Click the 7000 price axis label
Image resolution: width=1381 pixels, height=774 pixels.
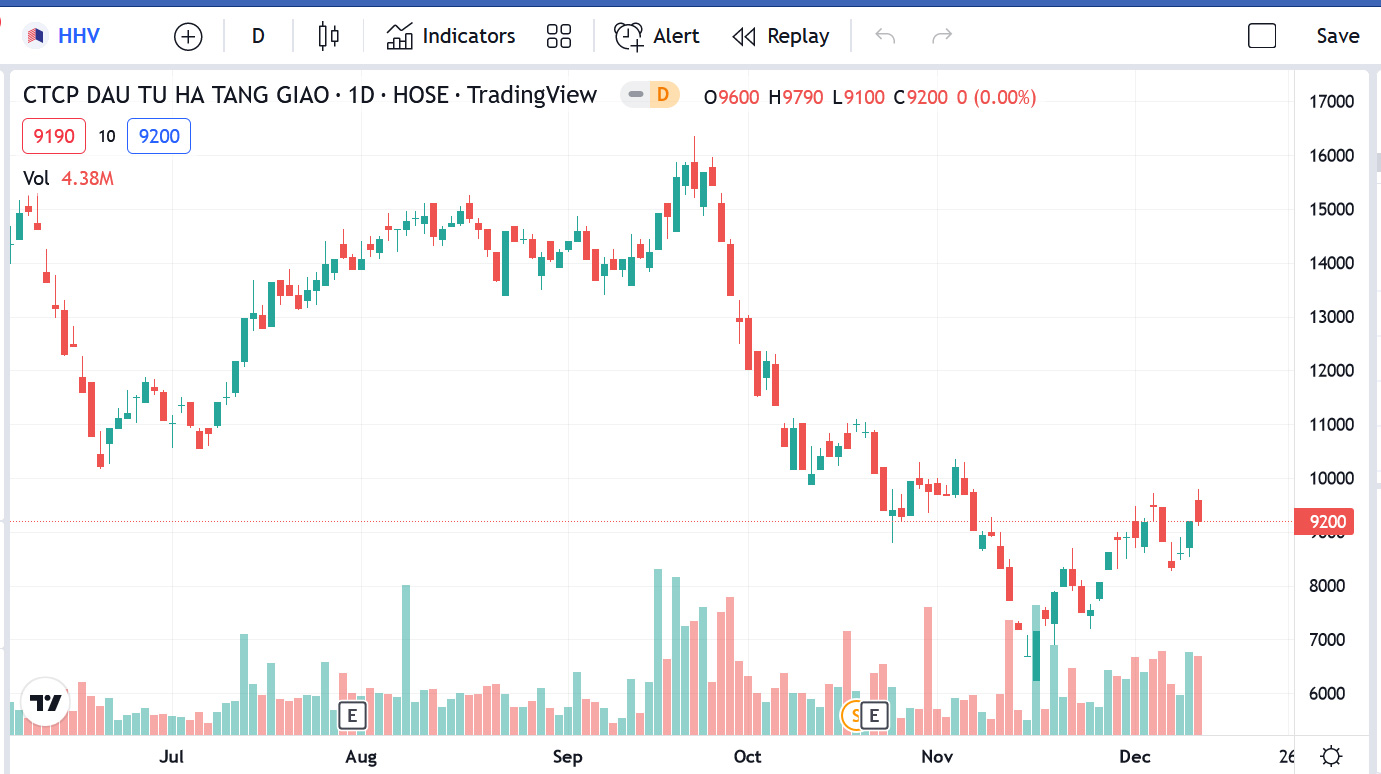pyautogui.click(x=1329, y=640)
